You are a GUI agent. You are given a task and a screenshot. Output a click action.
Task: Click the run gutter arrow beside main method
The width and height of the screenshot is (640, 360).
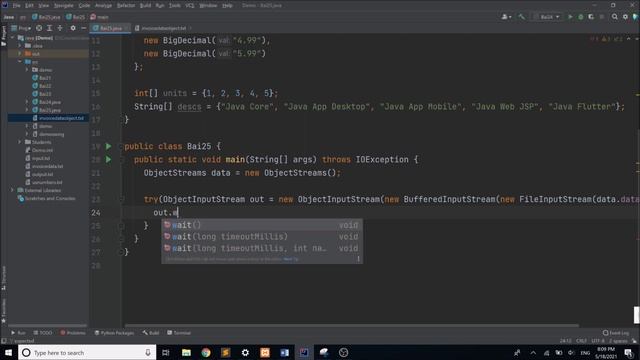[109, 160]
